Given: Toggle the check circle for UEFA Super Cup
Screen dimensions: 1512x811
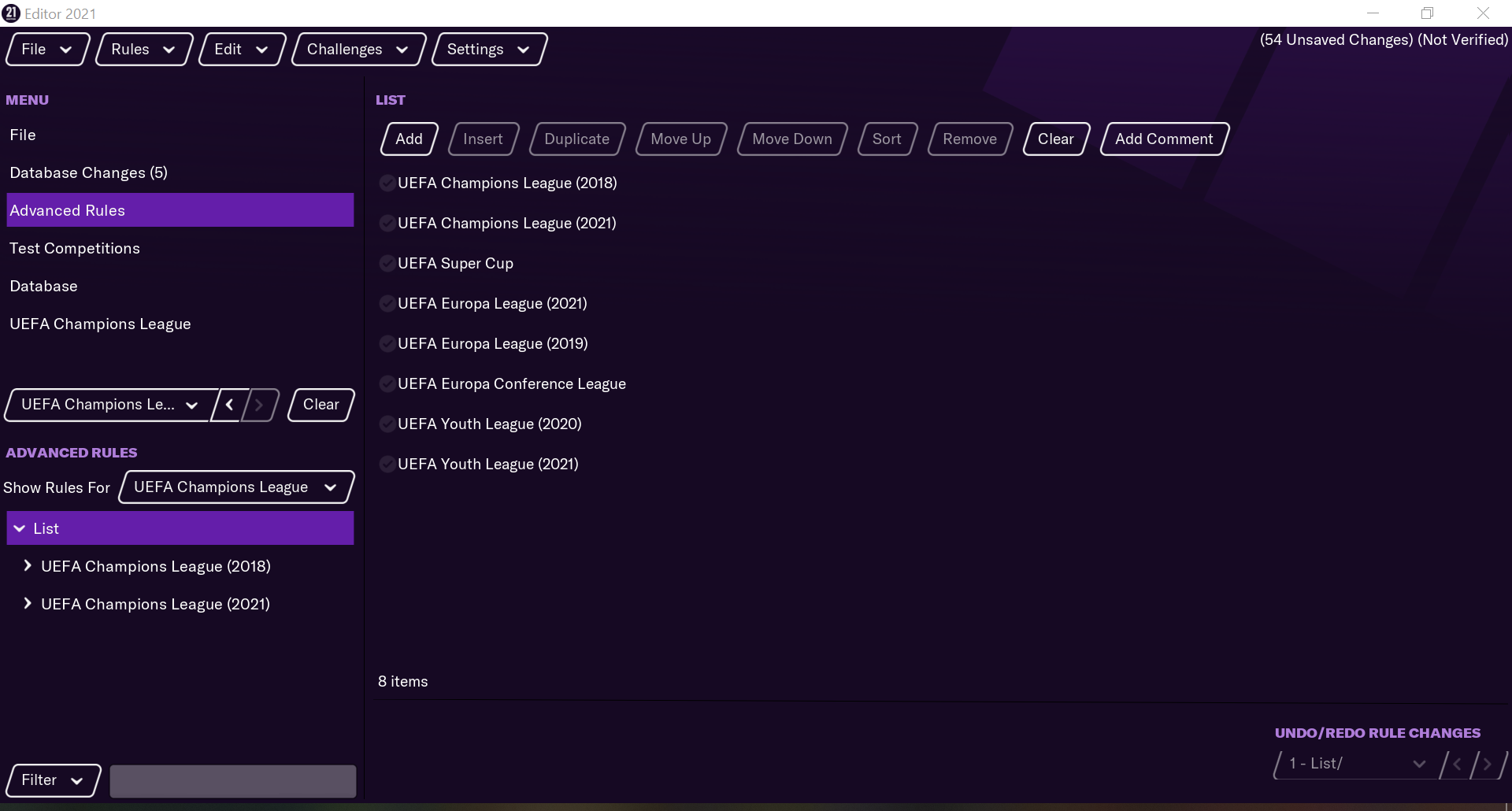Looking at the screenshot, I should pyautogui.click(x=387, y=264).
